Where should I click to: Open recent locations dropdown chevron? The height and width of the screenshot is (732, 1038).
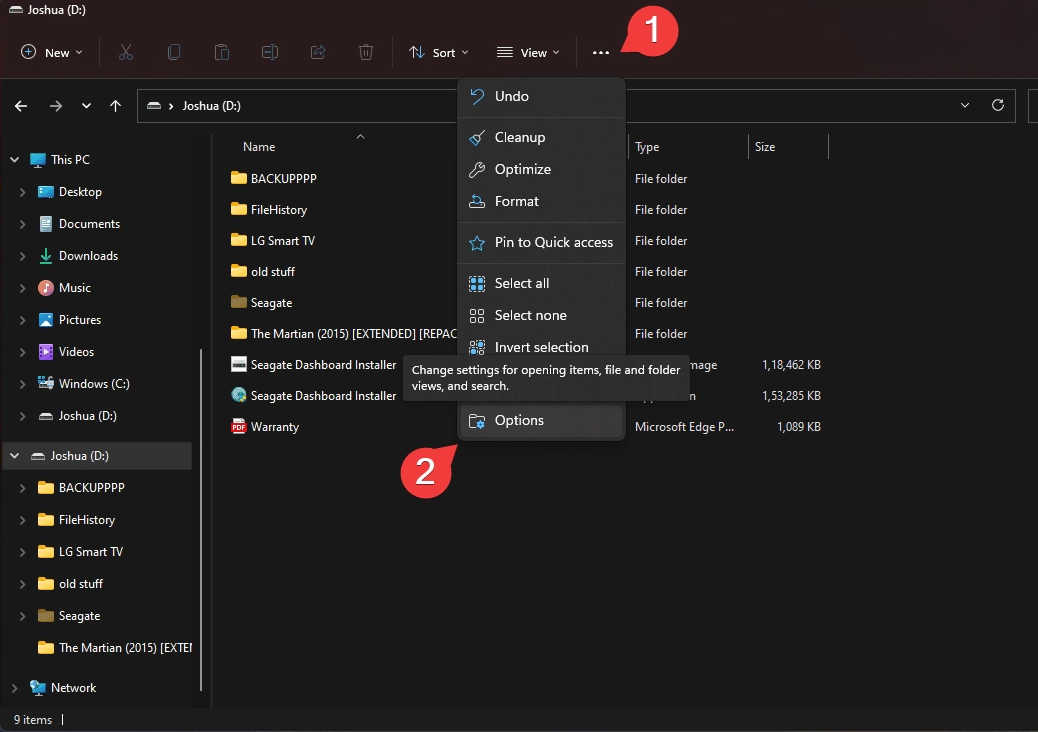(86, 106)
